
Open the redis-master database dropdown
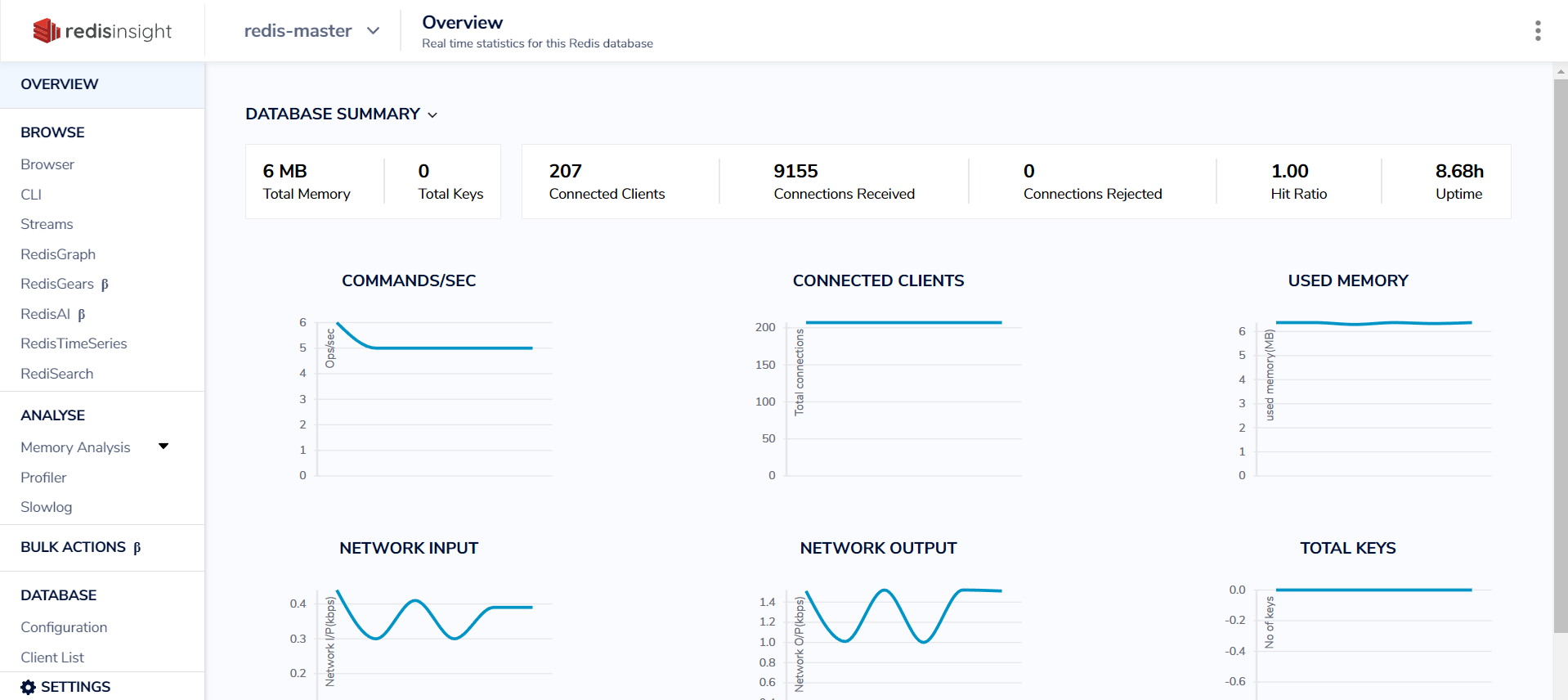(x=311, y=31)
